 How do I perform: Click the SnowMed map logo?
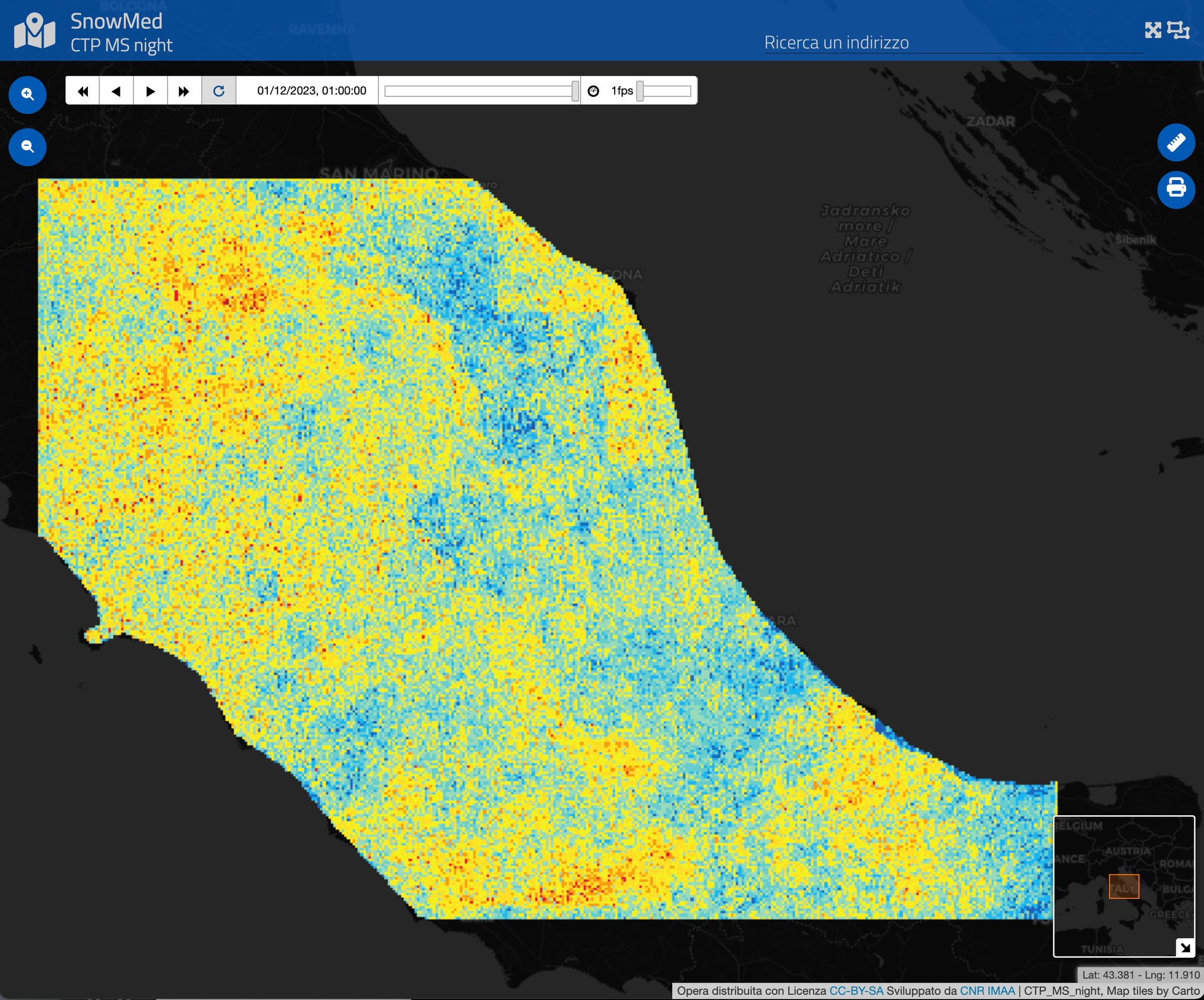point(34,31)
